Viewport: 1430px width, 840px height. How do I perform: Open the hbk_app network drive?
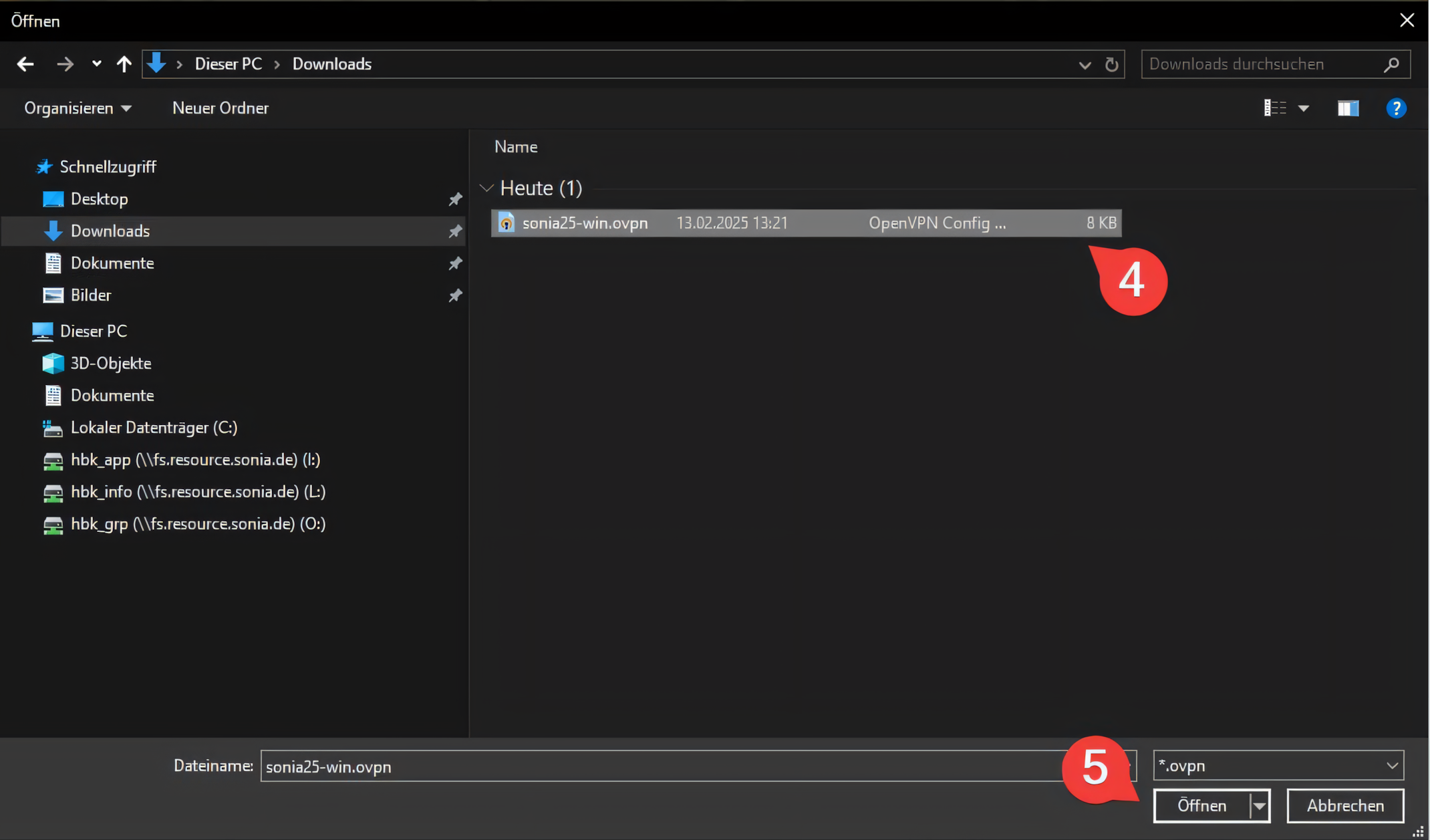195,460
